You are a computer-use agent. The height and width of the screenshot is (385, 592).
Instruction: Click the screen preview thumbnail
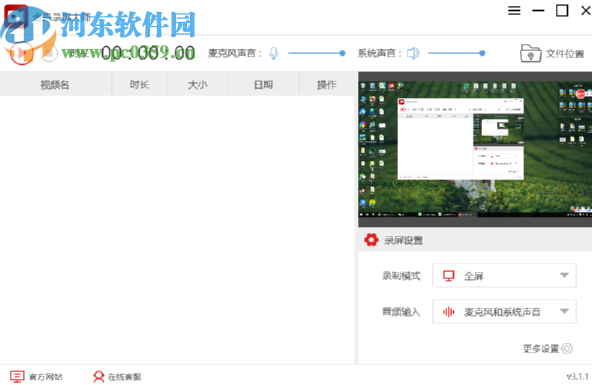(475, 149)
